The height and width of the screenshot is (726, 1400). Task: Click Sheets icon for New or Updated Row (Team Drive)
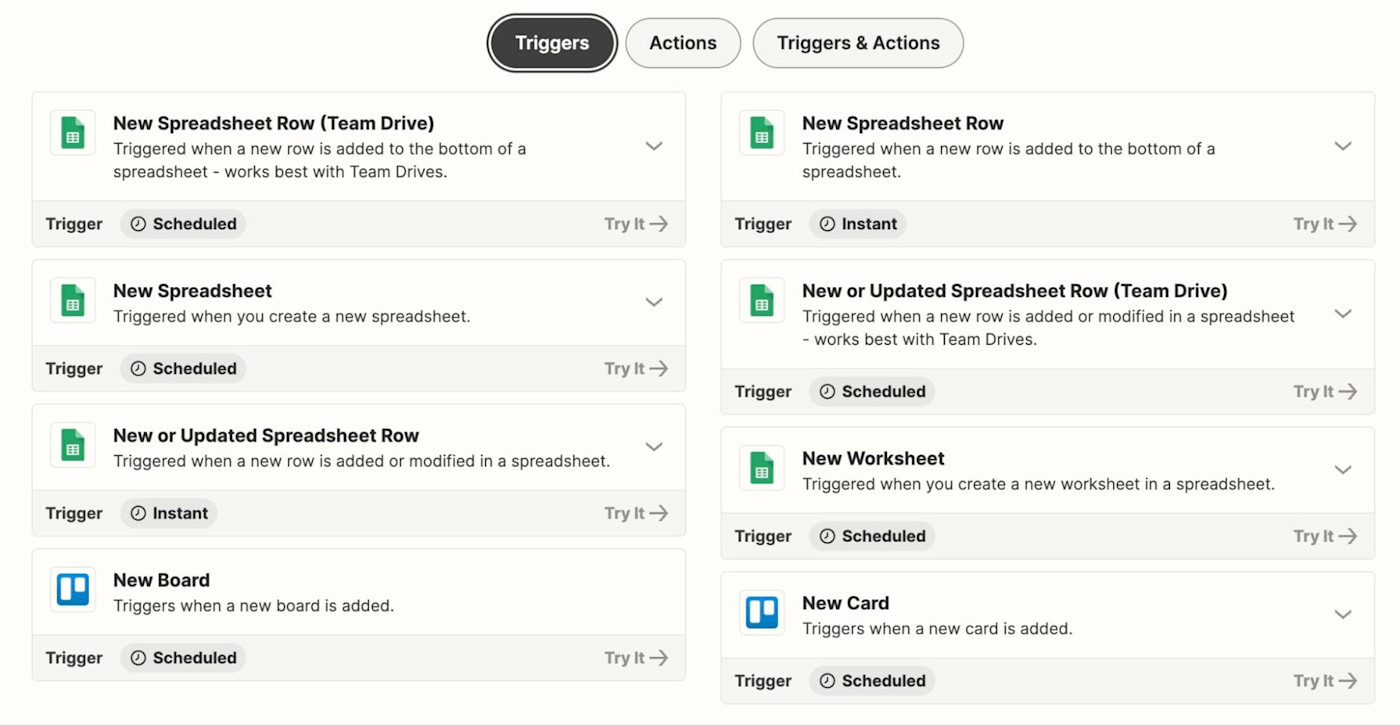point(762,301)
